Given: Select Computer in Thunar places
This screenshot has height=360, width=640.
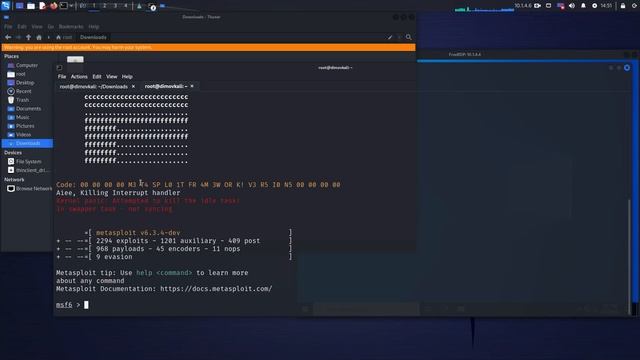Looking at the screenshot, I should (x=27, y=65).
